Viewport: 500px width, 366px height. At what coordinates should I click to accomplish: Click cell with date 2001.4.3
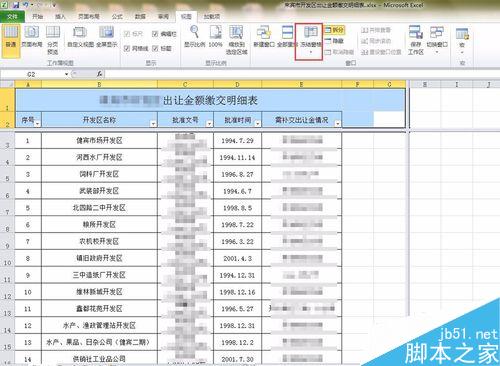pos(237,258)
